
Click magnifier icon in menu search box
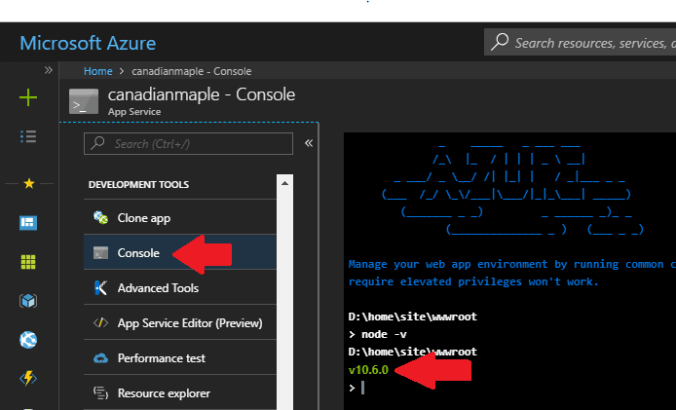(x=98, y=143)
